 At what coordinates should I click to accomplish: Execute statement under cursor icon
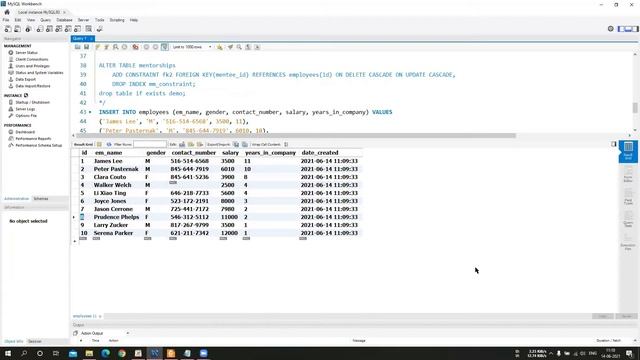pos(107,47)
